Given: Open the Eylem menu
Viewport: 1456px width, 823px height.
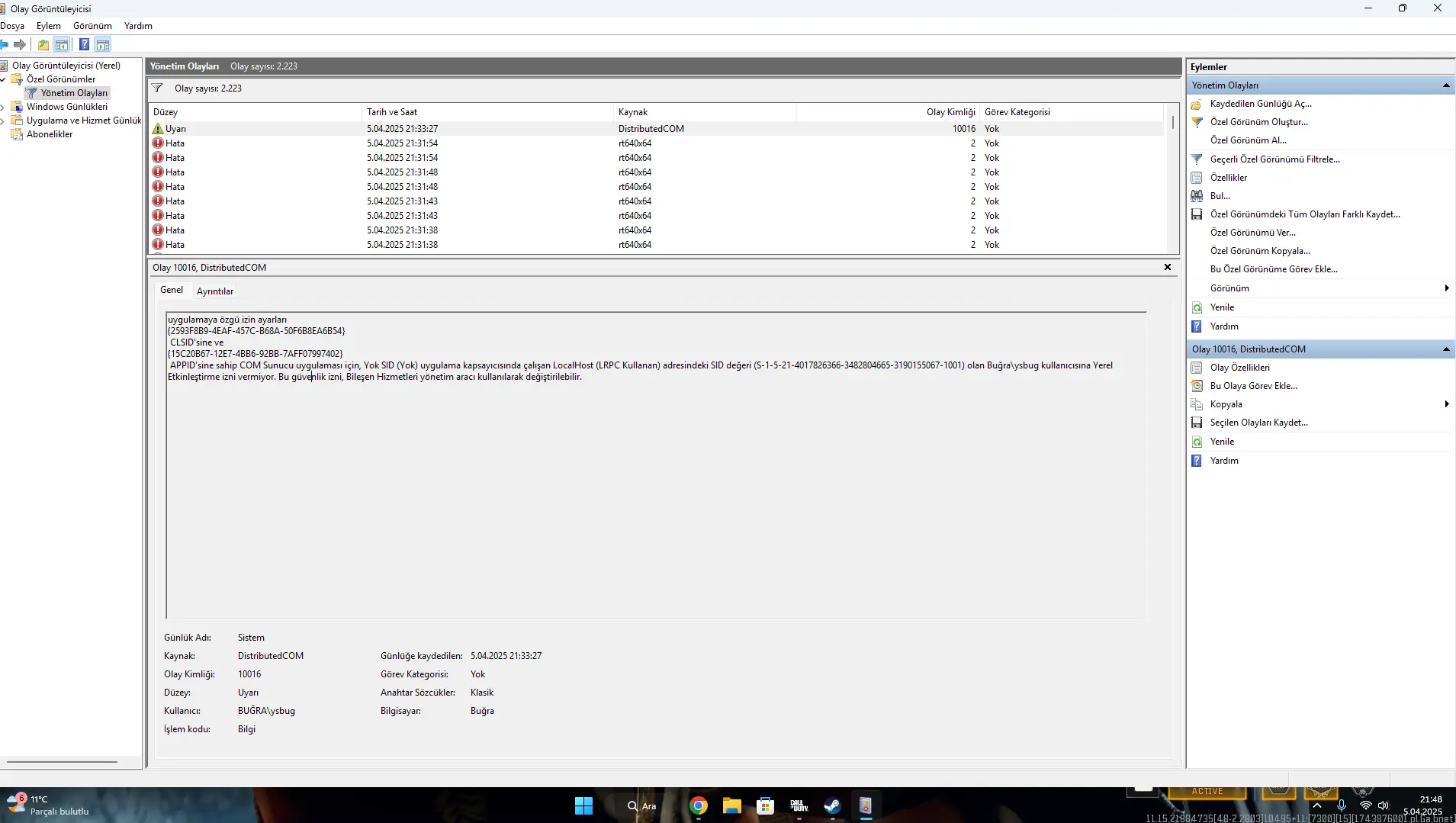Looking at the screenshot, I should (x=48, y=26).
